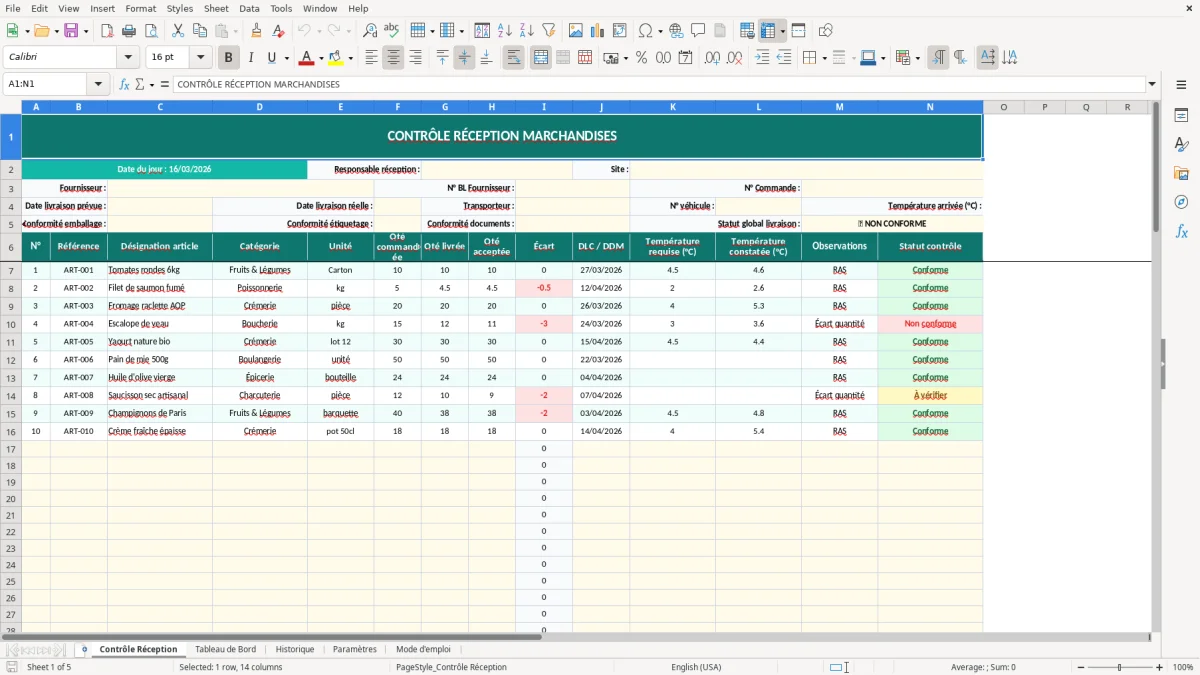Open Find & Replace
Image resolution: width=1200 pixels, height=675 pixels.
[370, 31]
